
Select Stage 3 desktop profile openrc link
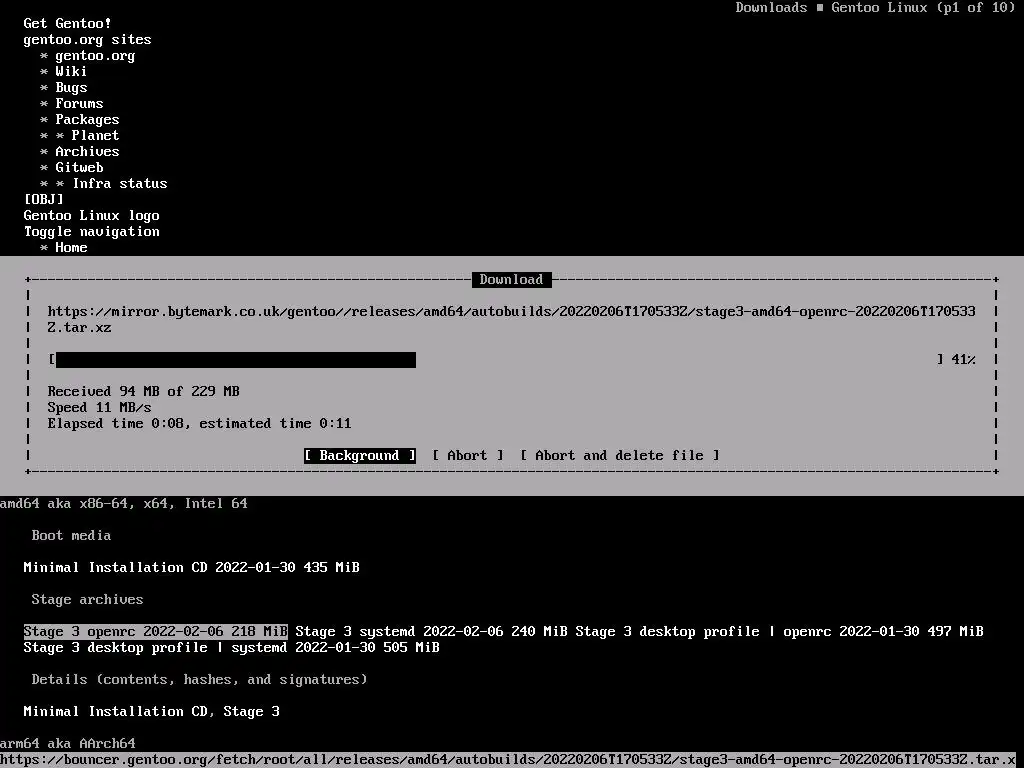click(x=779, y=632)
